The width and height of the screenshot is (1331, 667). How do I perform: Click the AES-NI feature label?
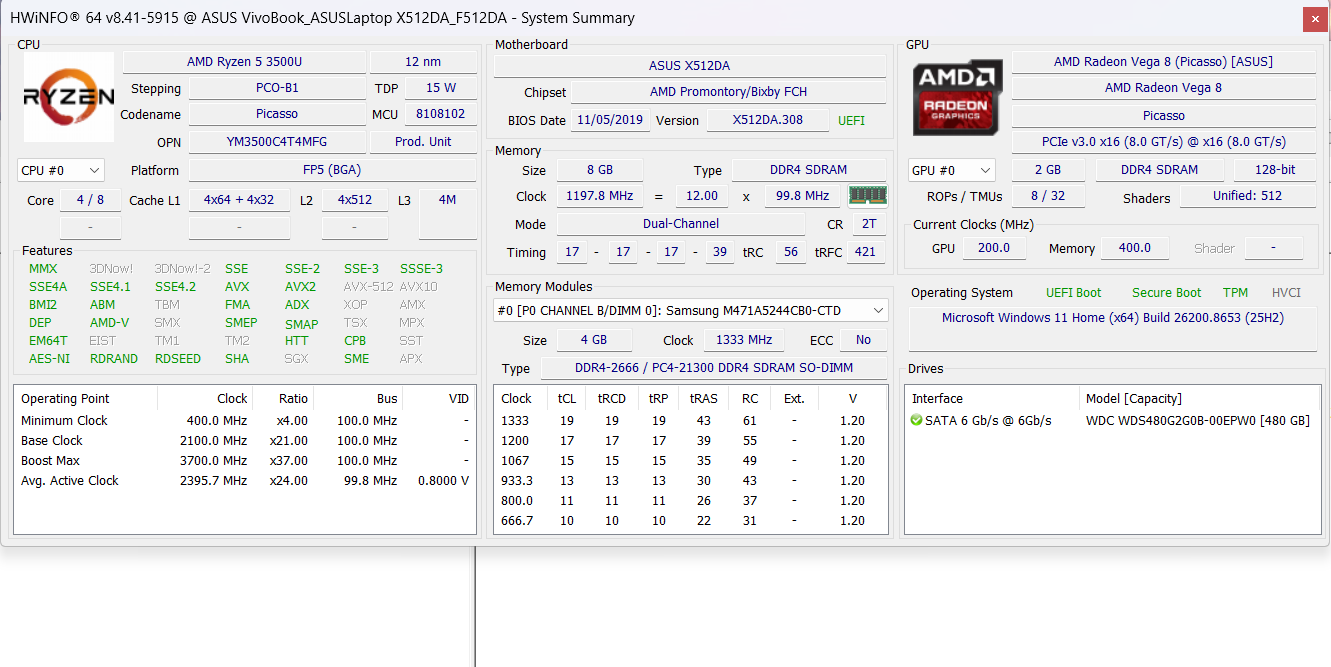(x=49, y=359)
